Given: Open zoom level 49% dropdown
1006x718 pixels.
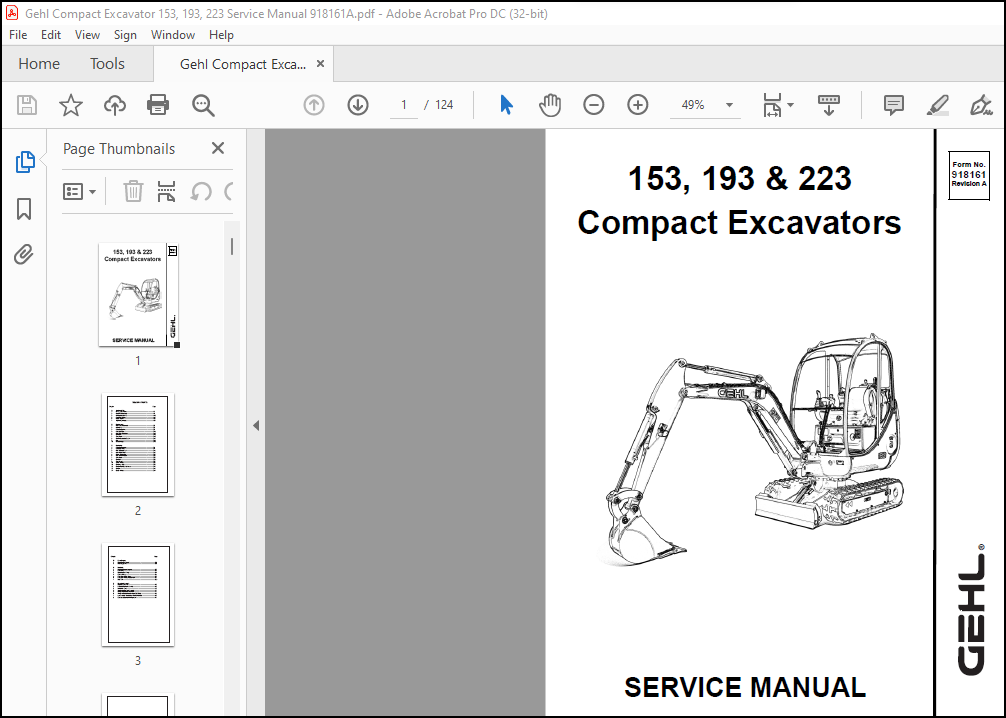Looking at the screenshot, I should click(x=729, y=105).
